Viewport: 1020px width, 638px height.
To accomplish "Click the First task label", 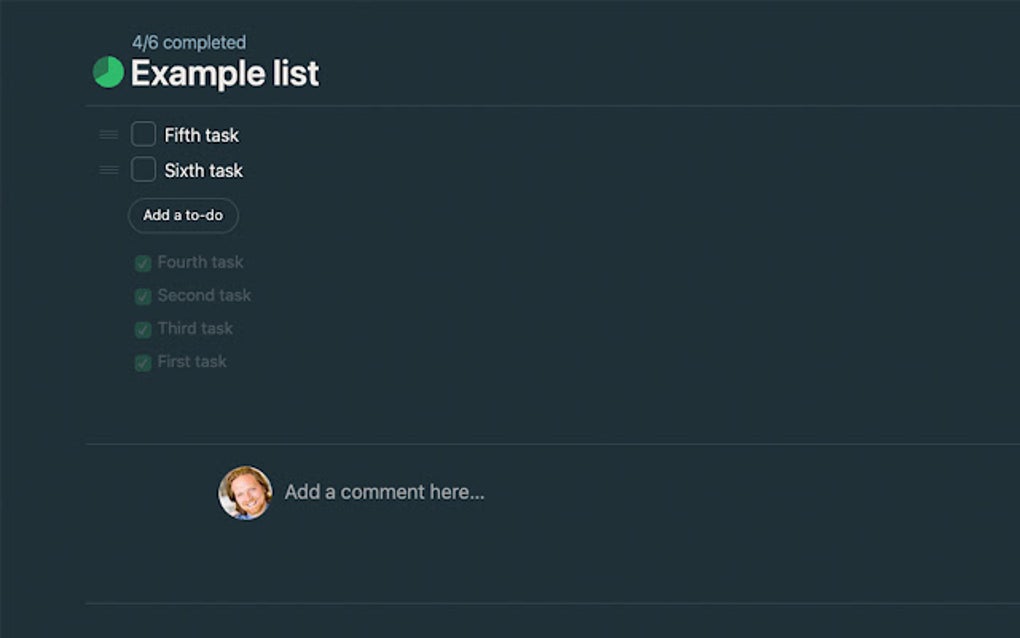I will 191,362.
